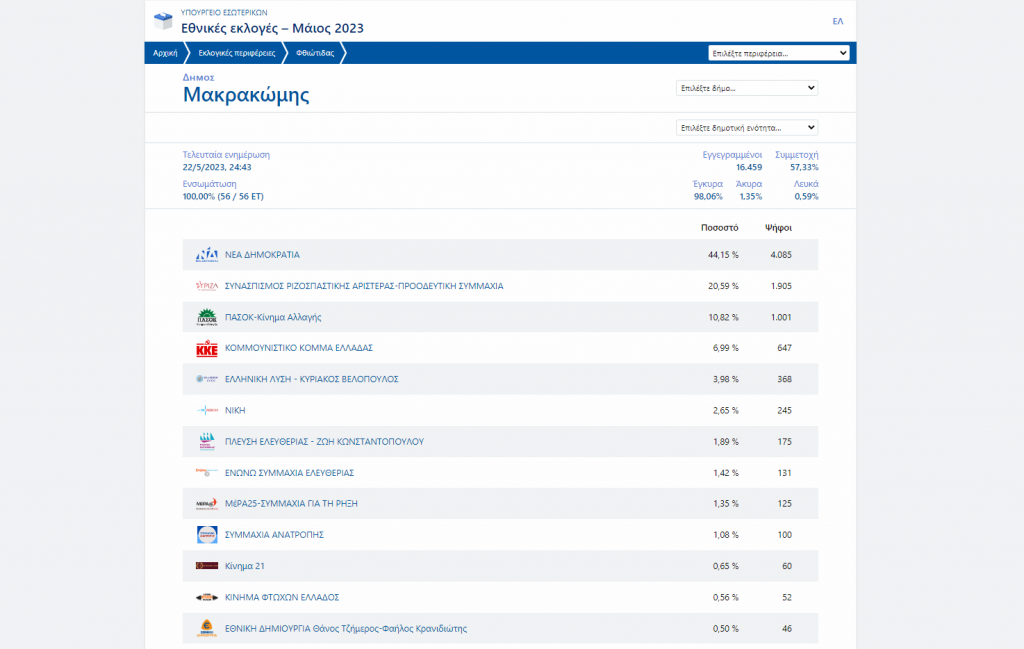Click the Κίνημα 21 logo
The height and width of the screenshot is (649, 1024).
pos(207,566)
